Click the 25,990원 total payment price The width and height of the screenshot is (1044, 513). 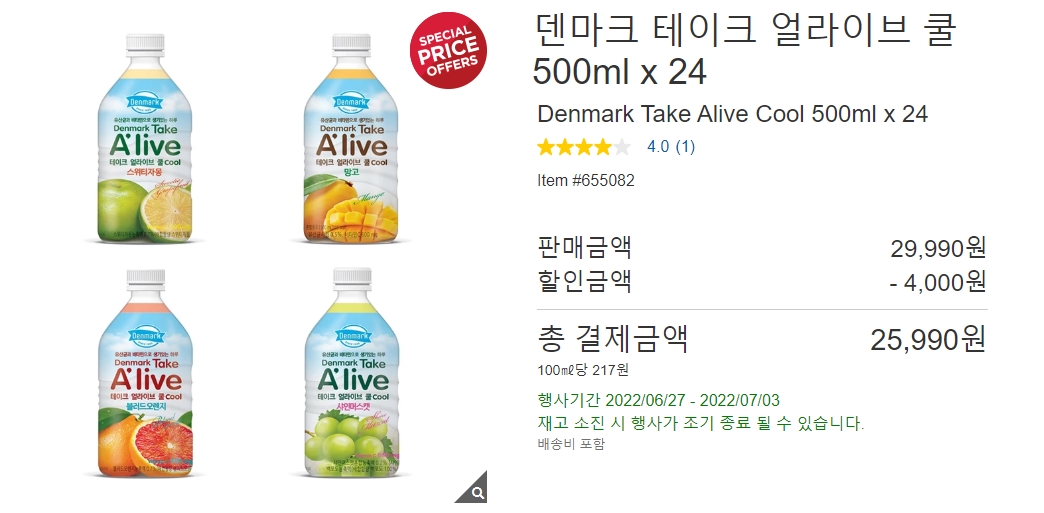(928, 340)
